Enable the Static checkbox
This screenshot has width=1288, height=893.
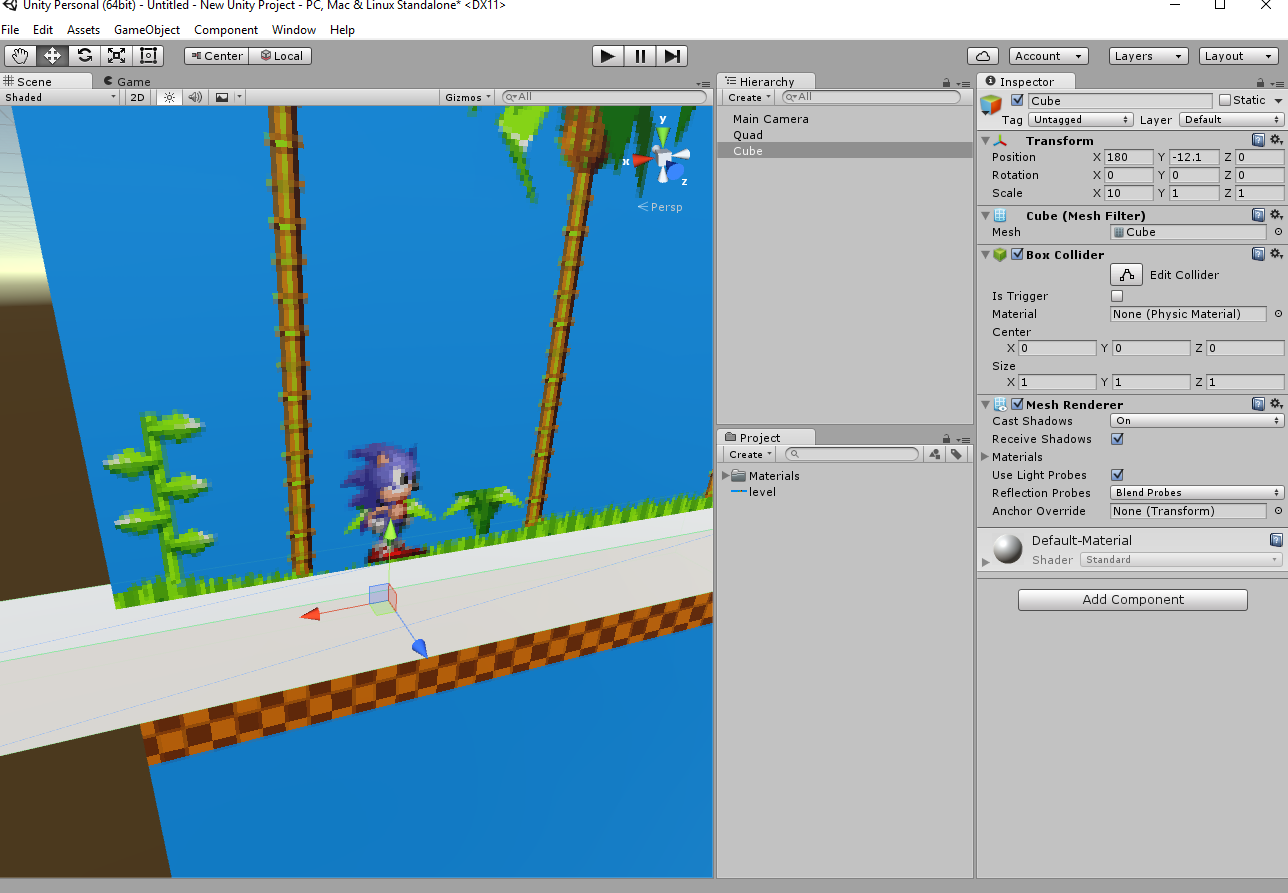tap(1224, 100)
